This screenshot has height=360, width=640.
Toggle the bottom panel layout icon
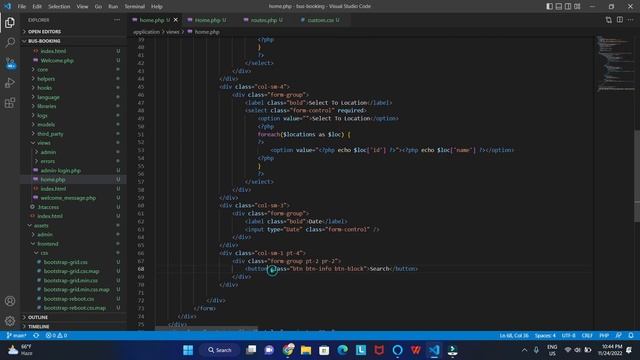coord(559,7)
